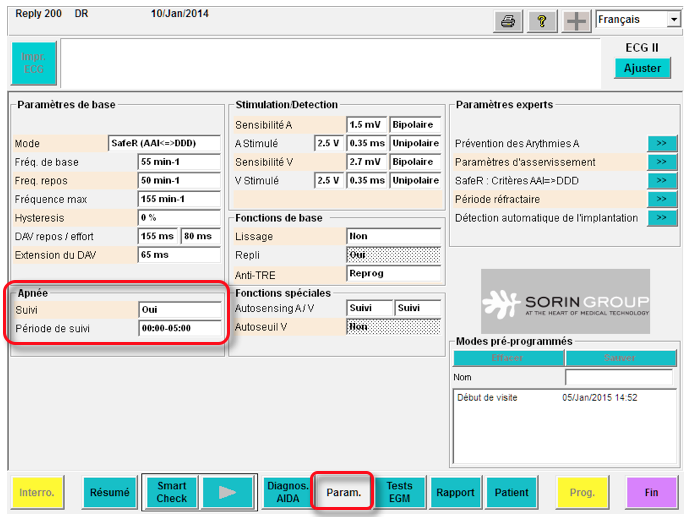Click the Ajuster button under ECG II

pos(642,68)
